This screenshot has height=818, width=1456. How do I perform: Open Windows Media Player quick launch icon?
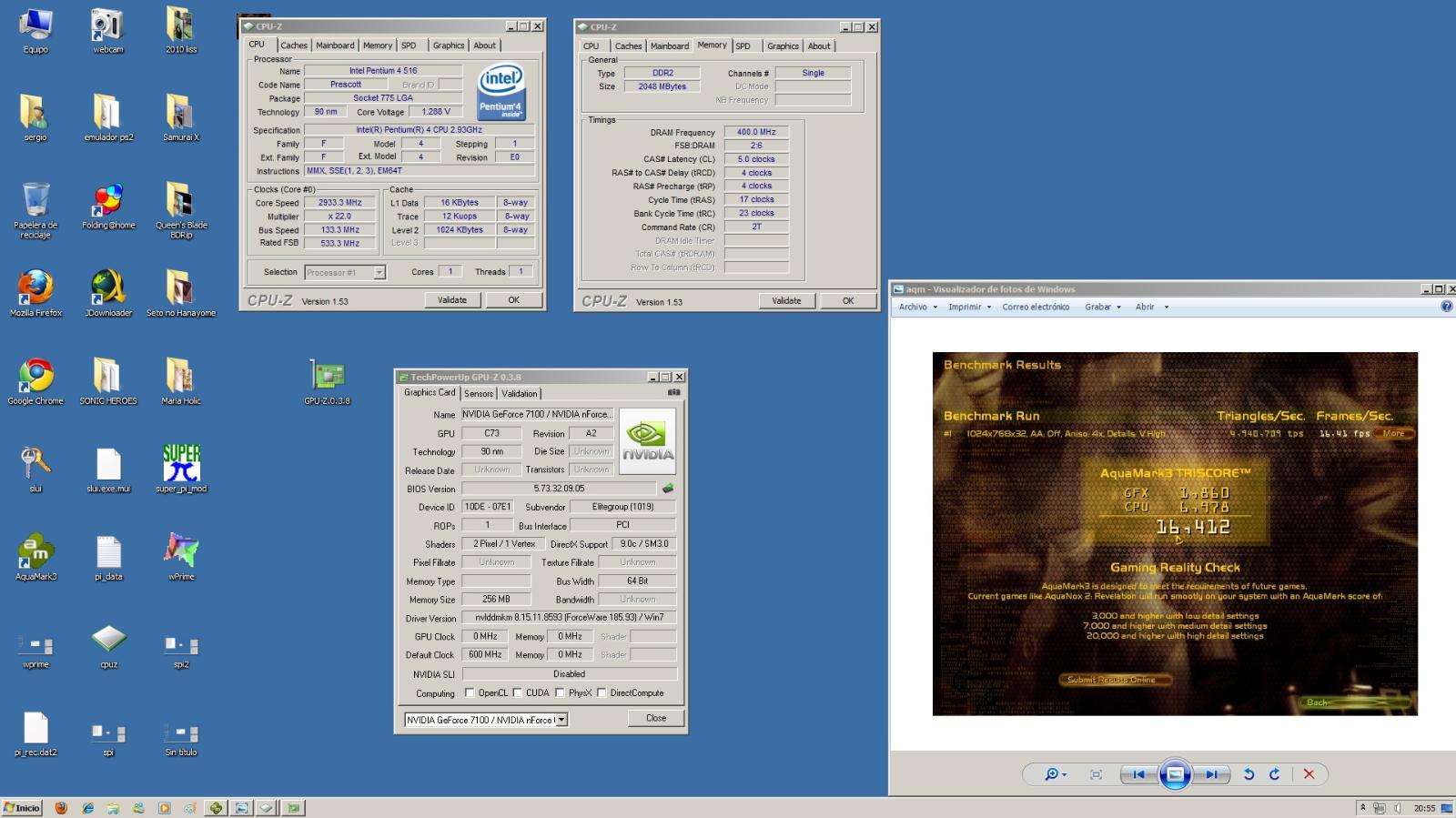164,808
